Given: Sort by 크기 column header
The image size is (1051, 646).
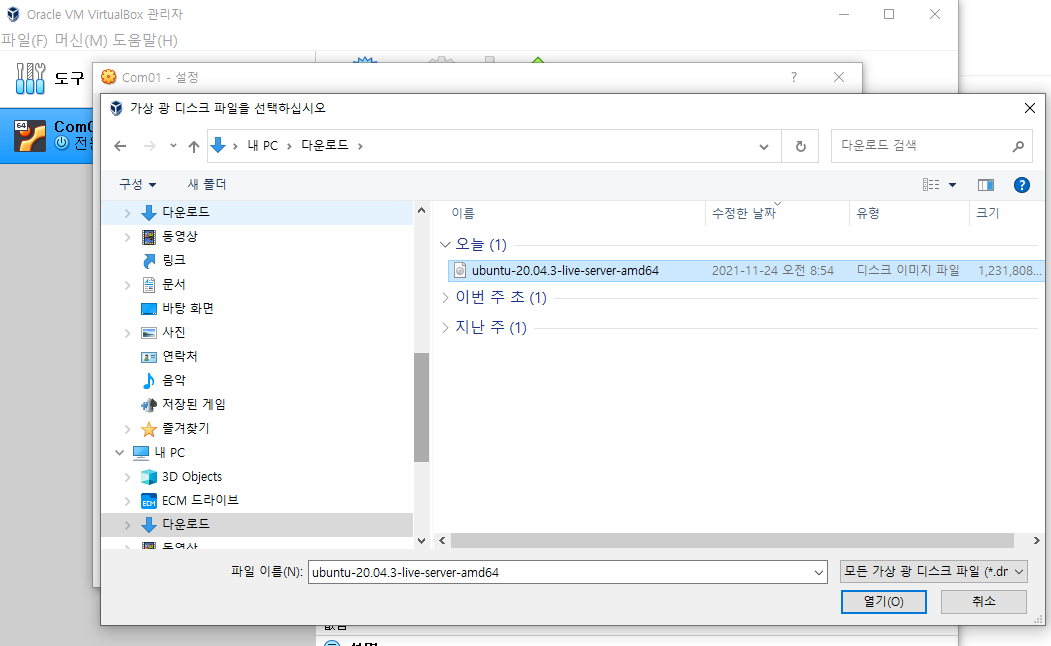Looking at the screenshot, I should pyautogui.click(x=987, y=213).
